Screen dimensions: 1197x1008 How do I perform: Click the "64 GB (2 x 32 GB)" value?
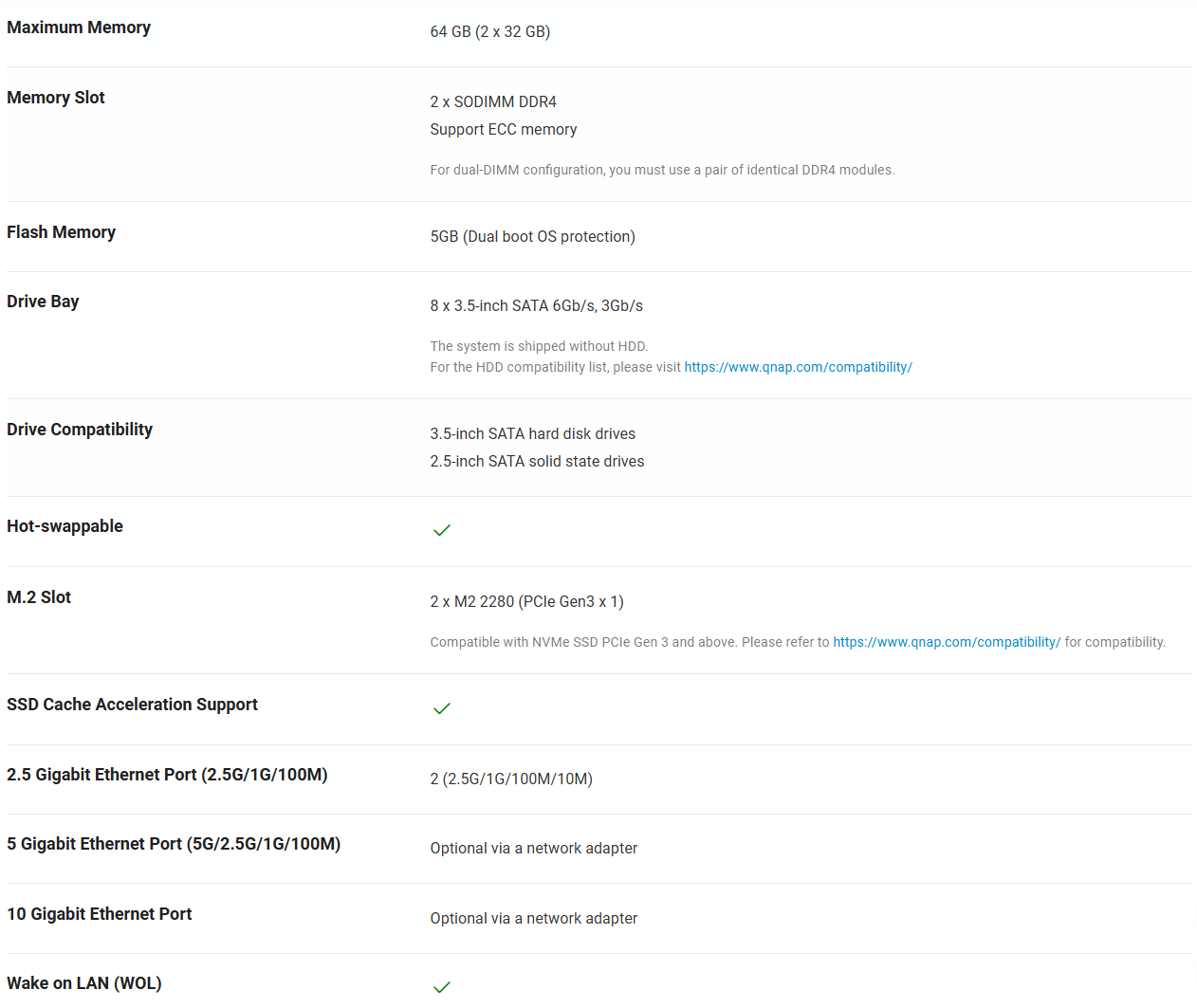489,31
